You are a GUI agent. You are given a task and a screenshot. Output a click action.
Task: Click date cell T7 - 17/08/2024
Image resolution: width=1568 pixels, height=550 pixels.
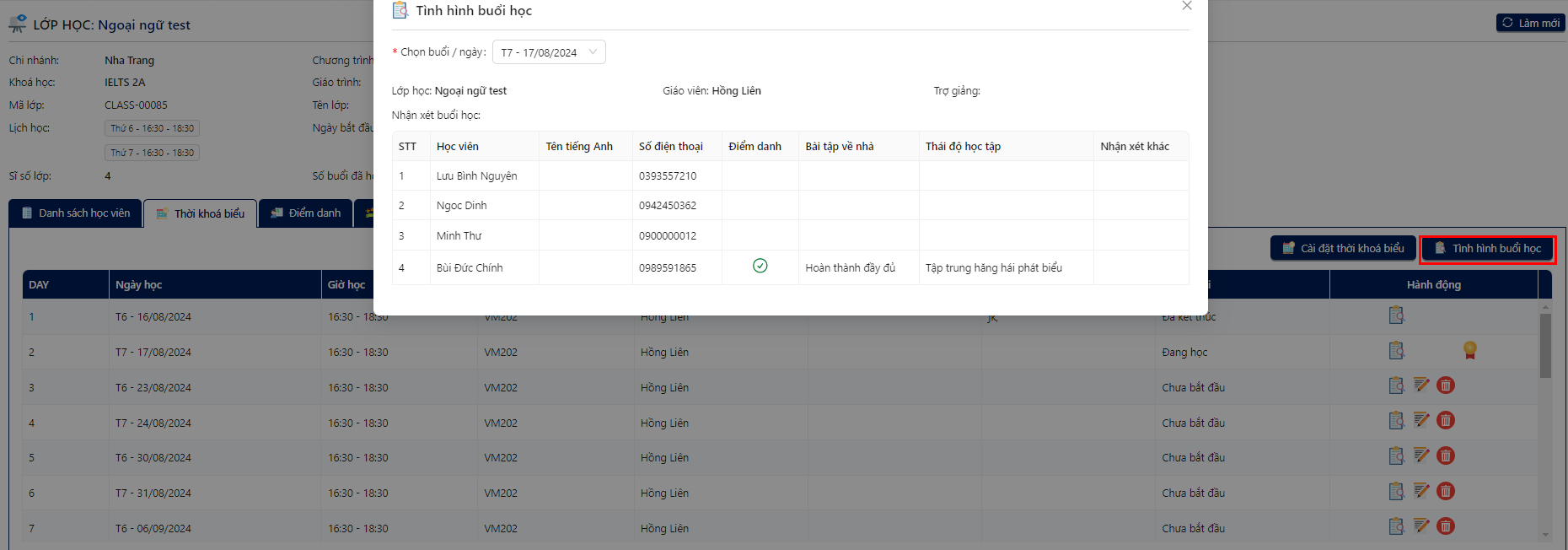point(153,353)
